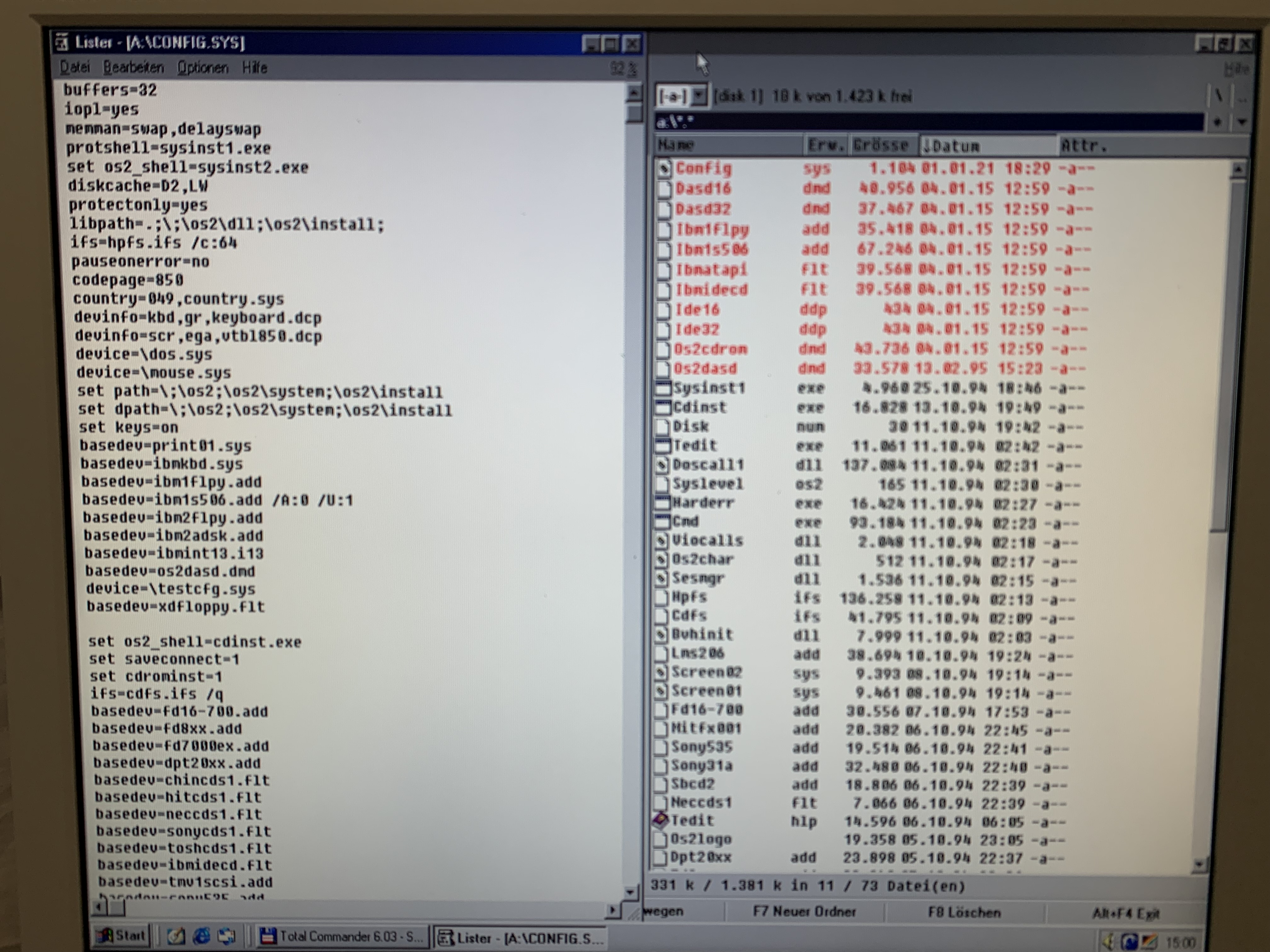The image size is (1270, 952).
Task: Open the Windows Start menu
Action: tap(122, 936)
